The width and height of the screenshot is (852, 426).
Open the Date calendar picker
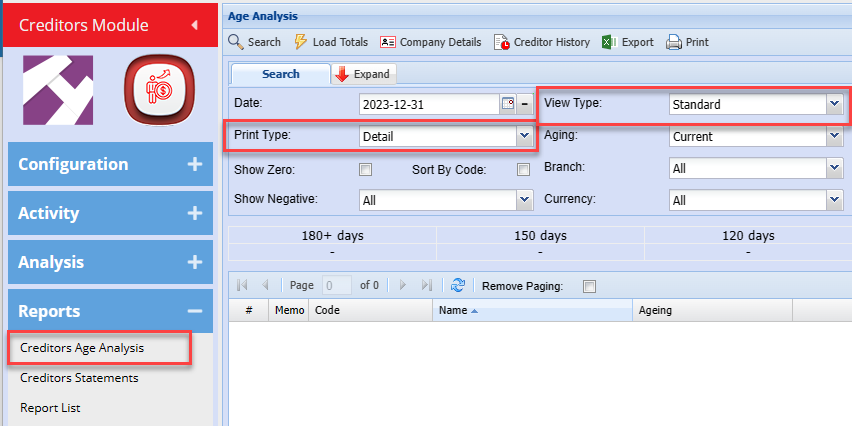[507, 104]
